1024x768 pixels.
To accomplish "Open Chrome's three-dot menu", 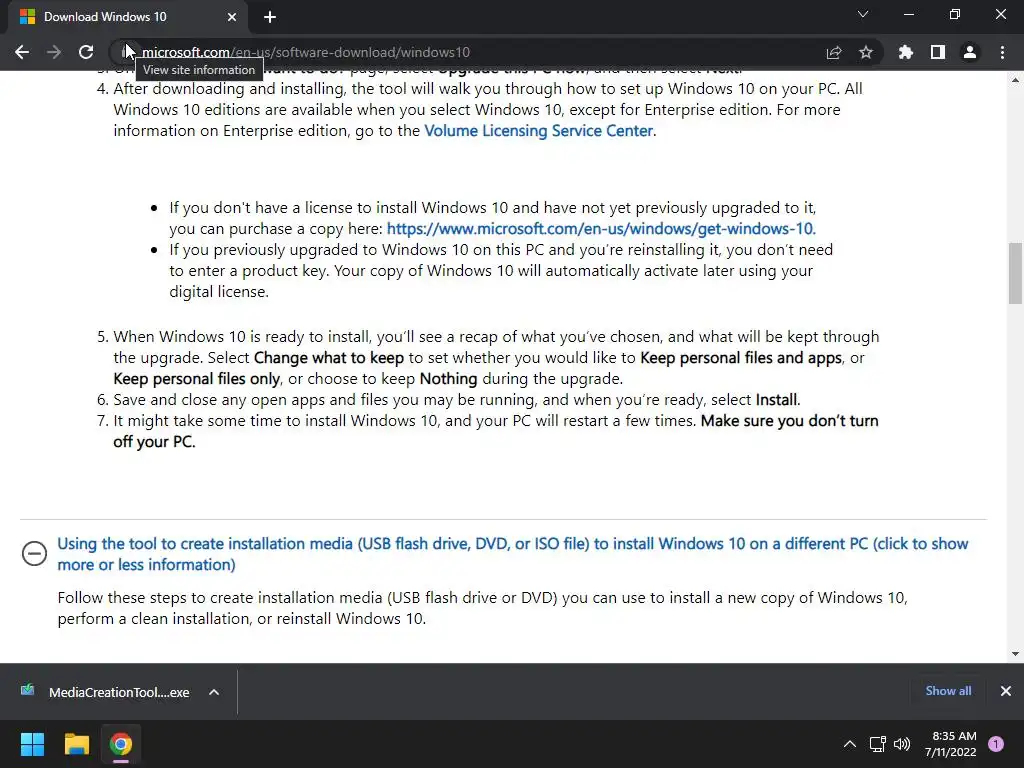I will pos(1002,52).
